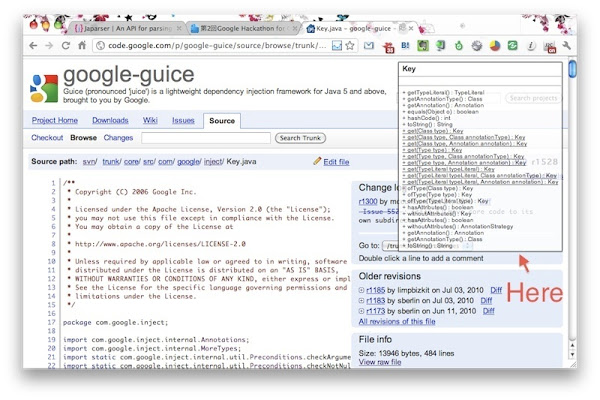Click the pencil icon beside Edit file
This screenshot has width=600, height=400.
coord(317,161)
